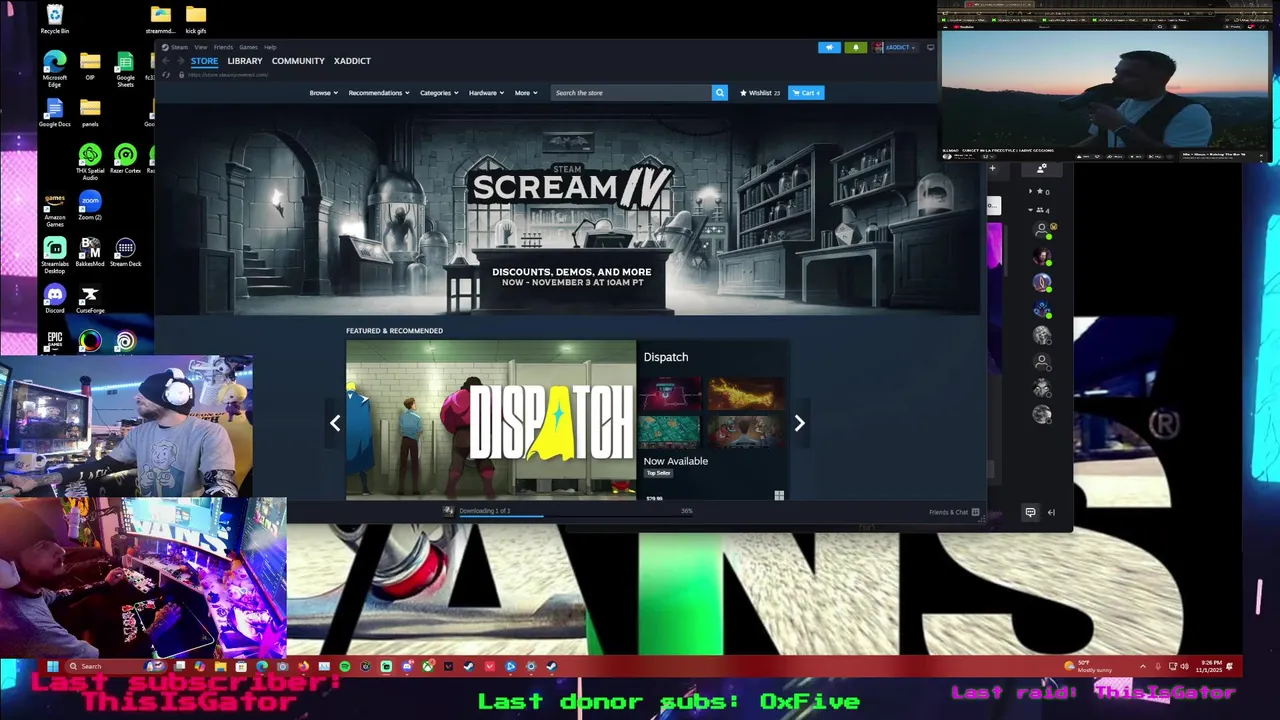Open the Dispatch featured game image
1280x720 pixels.
point(490,419)
